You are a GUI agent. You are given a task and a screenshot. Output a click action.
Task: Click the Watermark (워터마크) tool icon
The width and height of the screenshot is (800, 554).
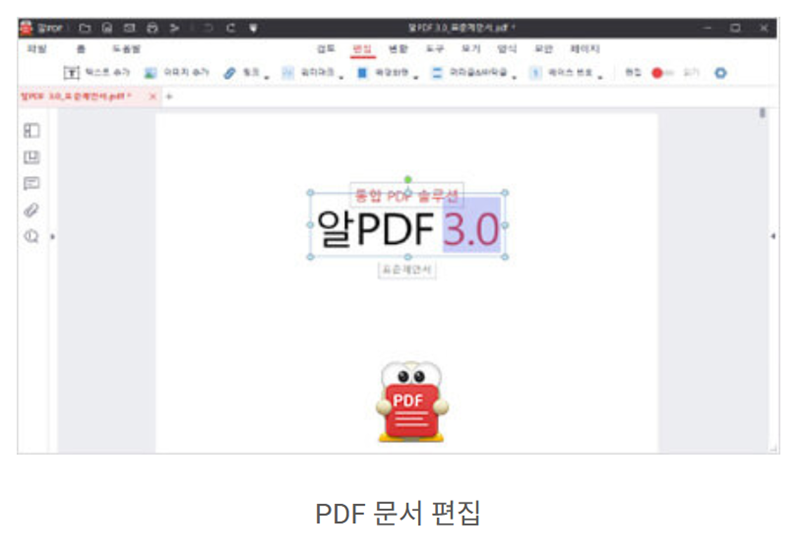[288, 73]
